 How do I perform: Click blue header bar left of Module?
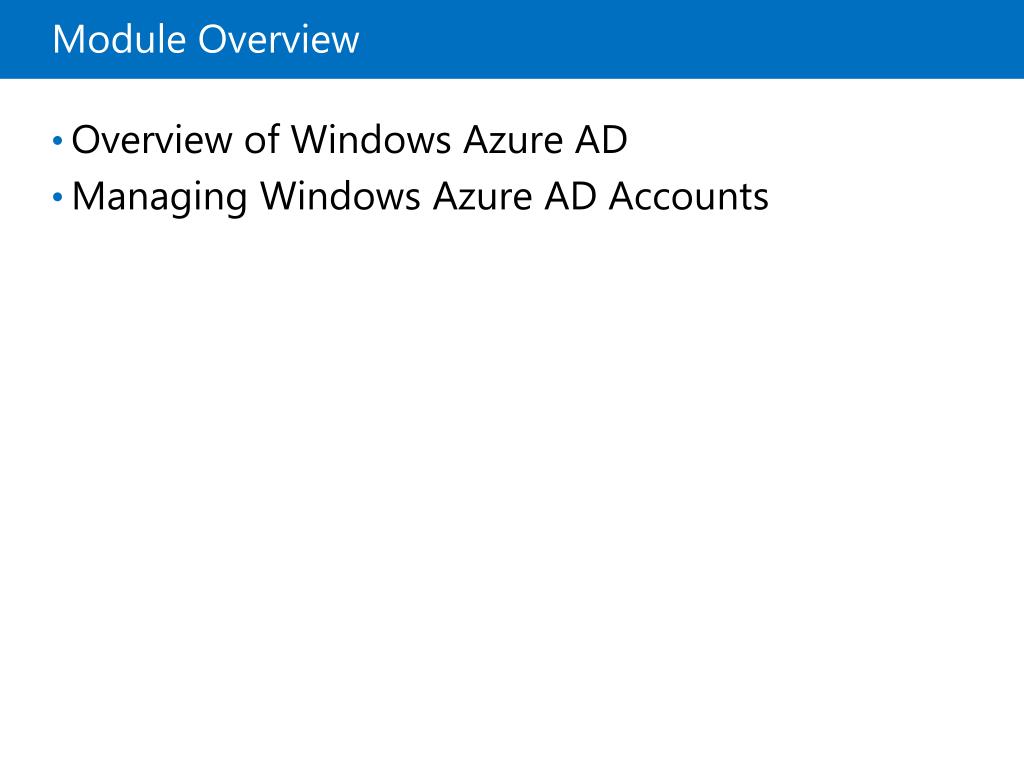click(x=26, y=39)
